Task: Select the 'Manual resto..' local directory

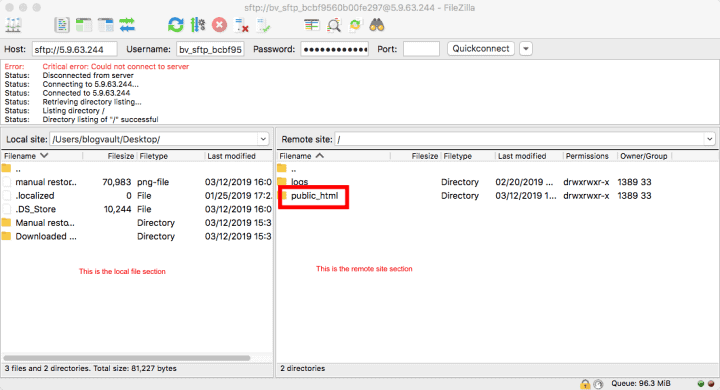Action: (x=137, y=223)
